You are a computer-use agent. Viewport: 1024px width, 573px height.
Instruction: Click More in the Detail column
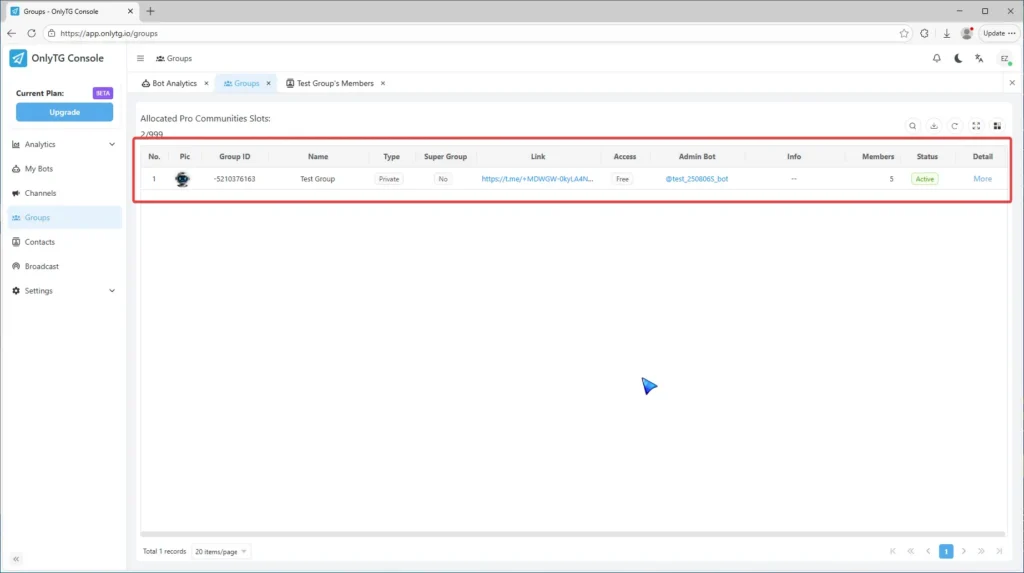[x=982, y=179]
